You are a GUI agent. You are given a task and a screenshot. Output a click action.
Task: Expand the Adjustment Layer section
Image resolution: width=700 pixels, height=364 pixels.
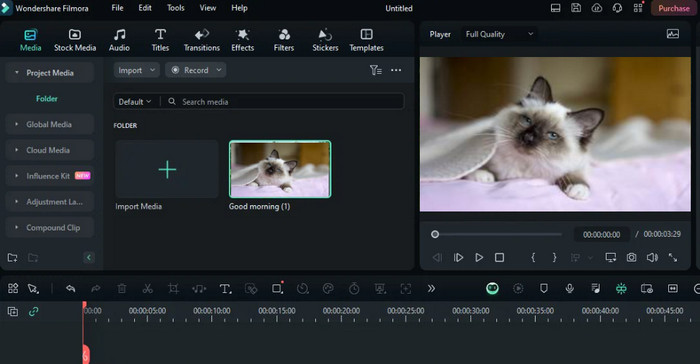pyautogui.click(x=50, y=202)
